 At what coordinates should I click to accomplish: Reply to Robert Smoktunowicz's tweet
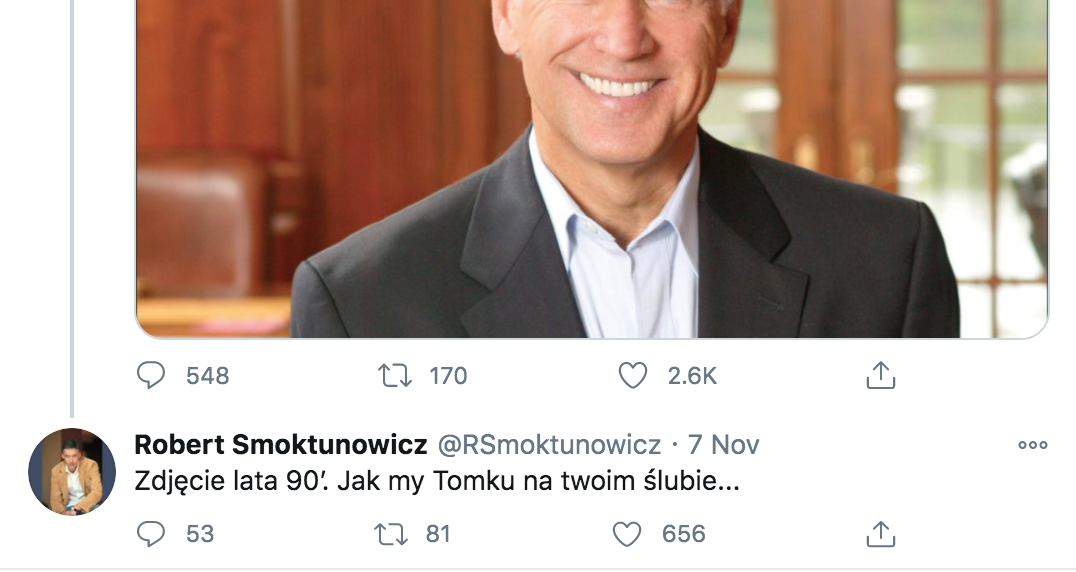[x=151, y=534]
